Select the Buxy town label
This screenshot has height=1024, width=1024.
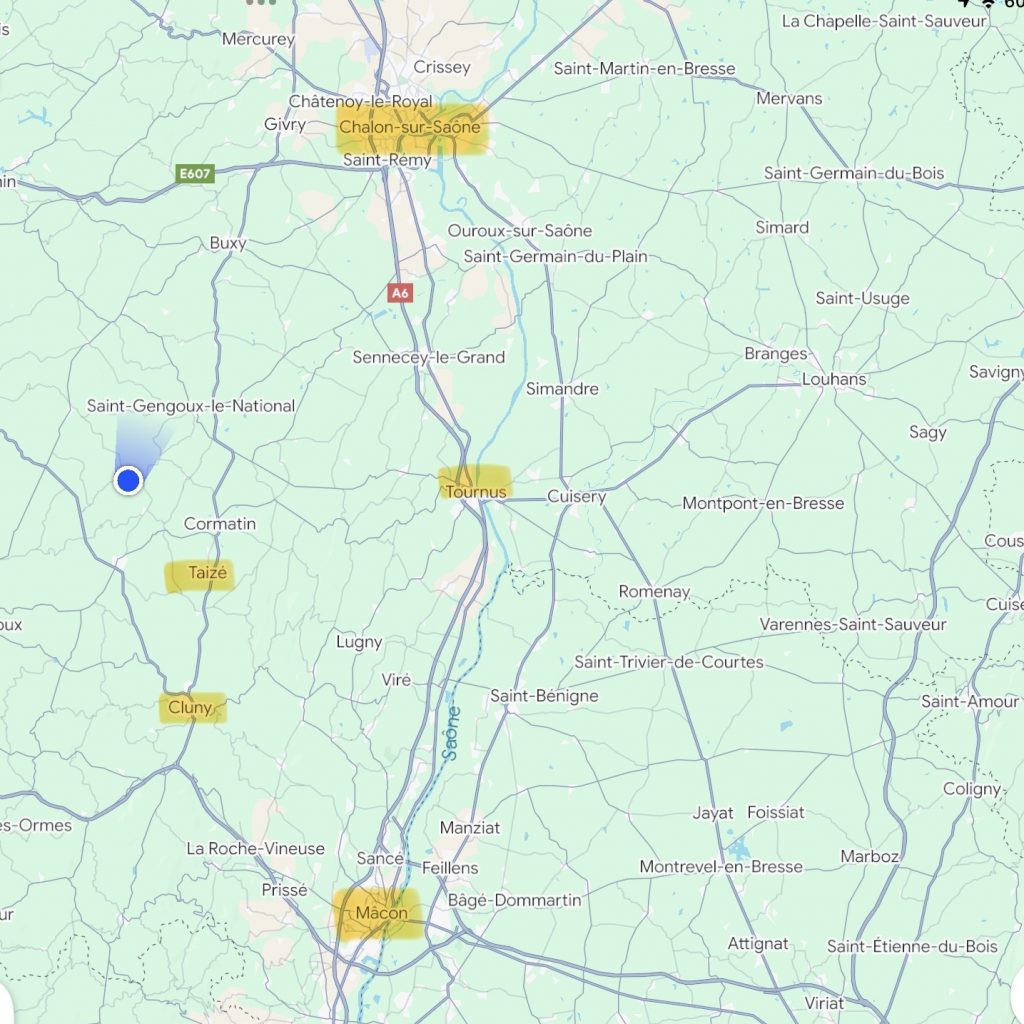point(228,244)
